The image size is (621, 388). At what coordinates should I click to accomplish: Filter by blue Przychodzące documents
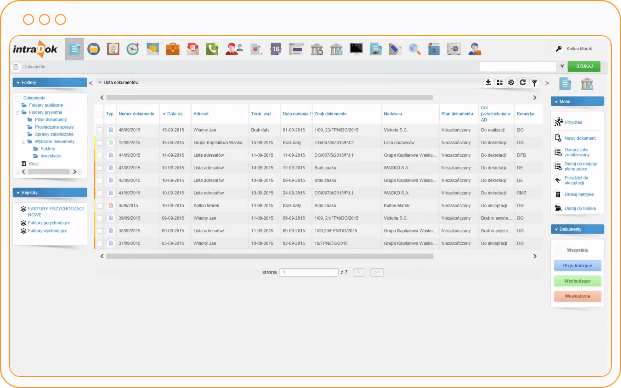point(577,266)
